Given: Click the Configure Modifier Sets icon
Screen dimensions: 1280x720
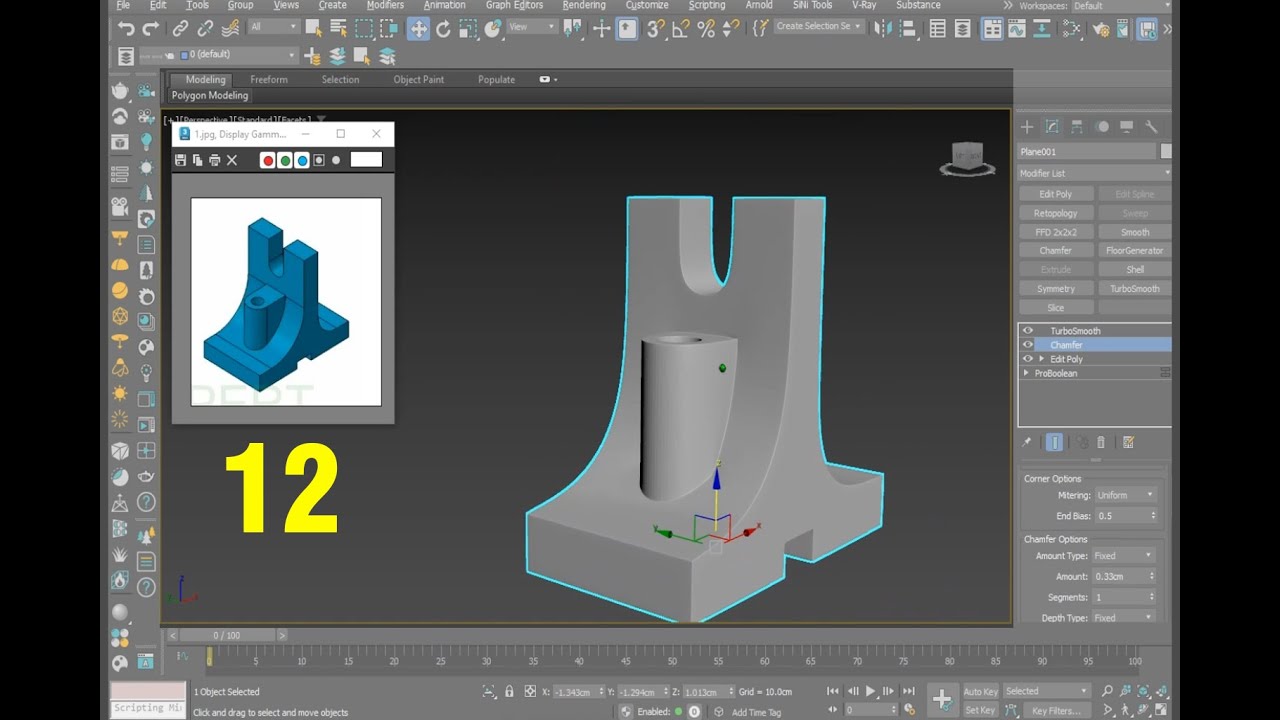Looking at the screenshot, I should [1128, 442].
